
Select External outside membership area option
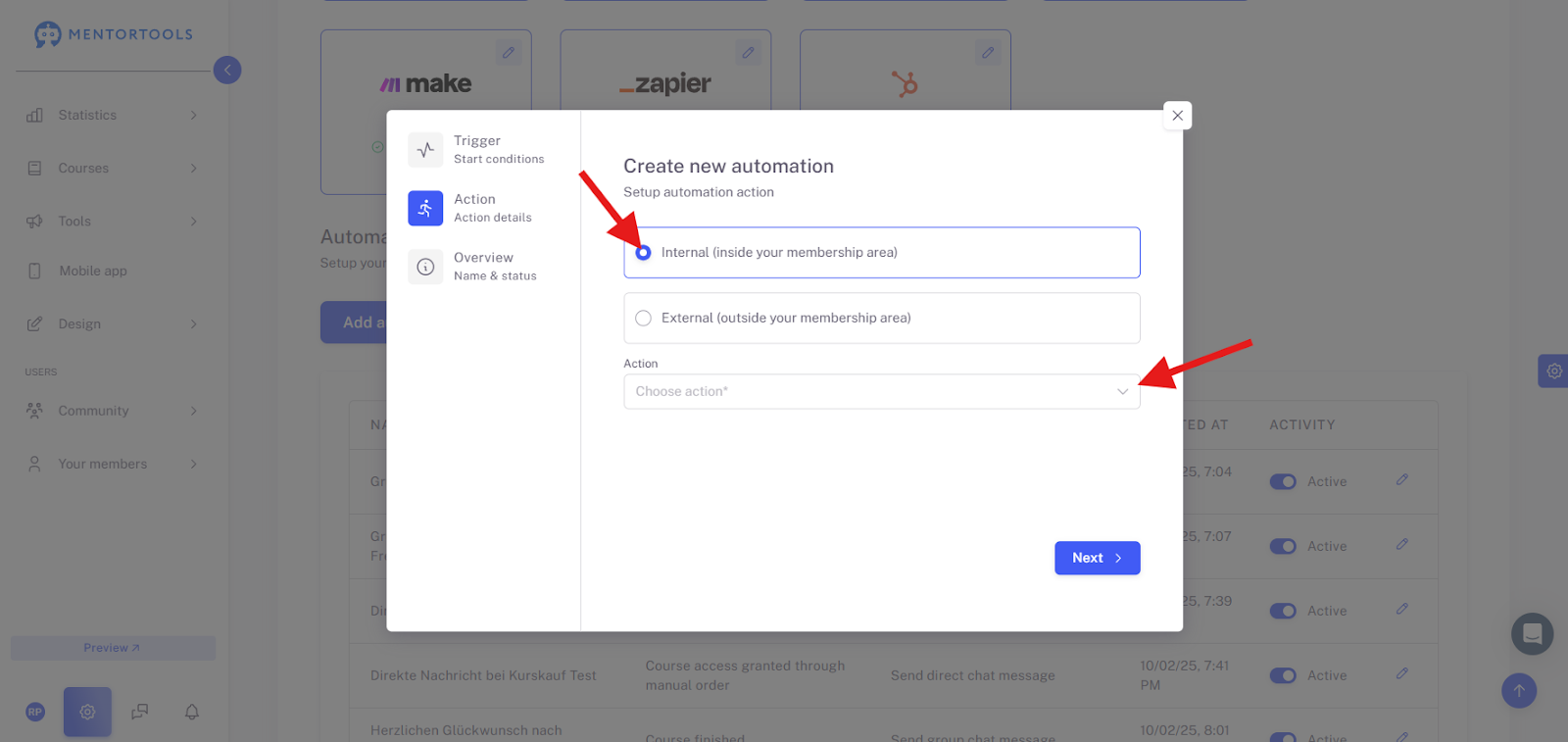[882, 319]
